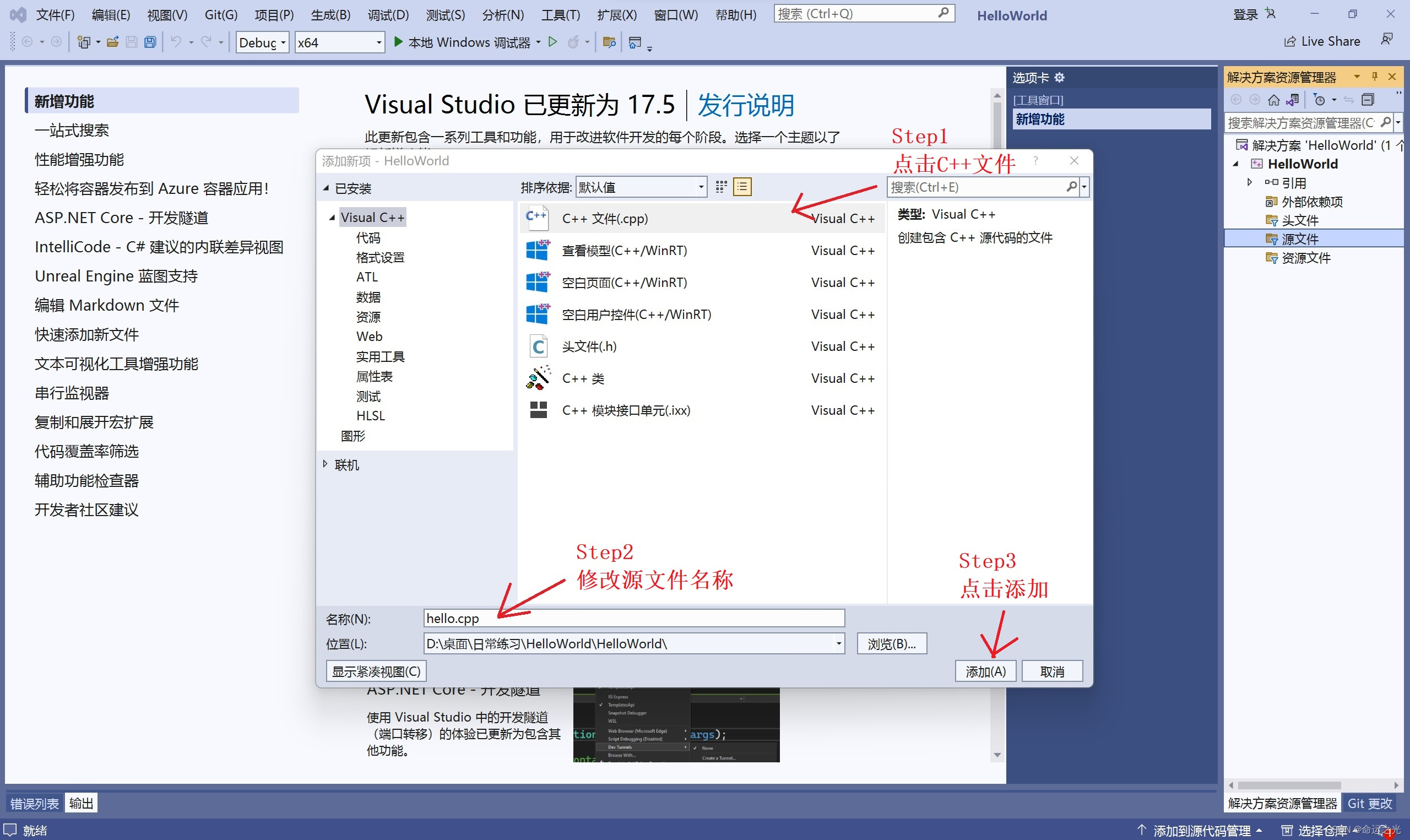Click the 登录 sign-in link
This screenshot has width=1410, height=840.
[1245, 15]
